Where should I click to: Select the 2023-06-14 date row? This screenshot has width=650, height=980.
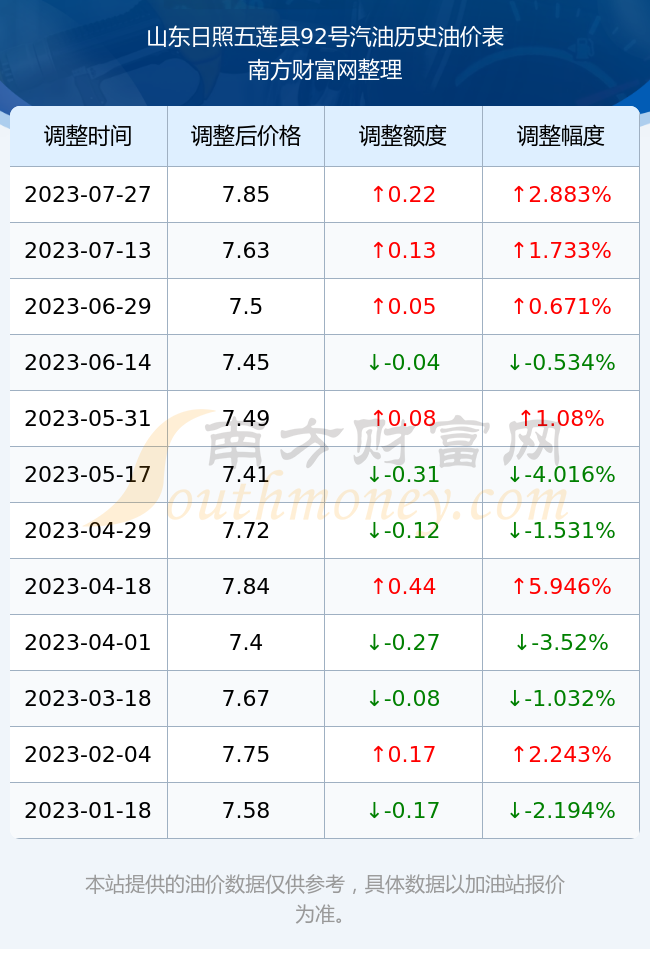(324, 362)
